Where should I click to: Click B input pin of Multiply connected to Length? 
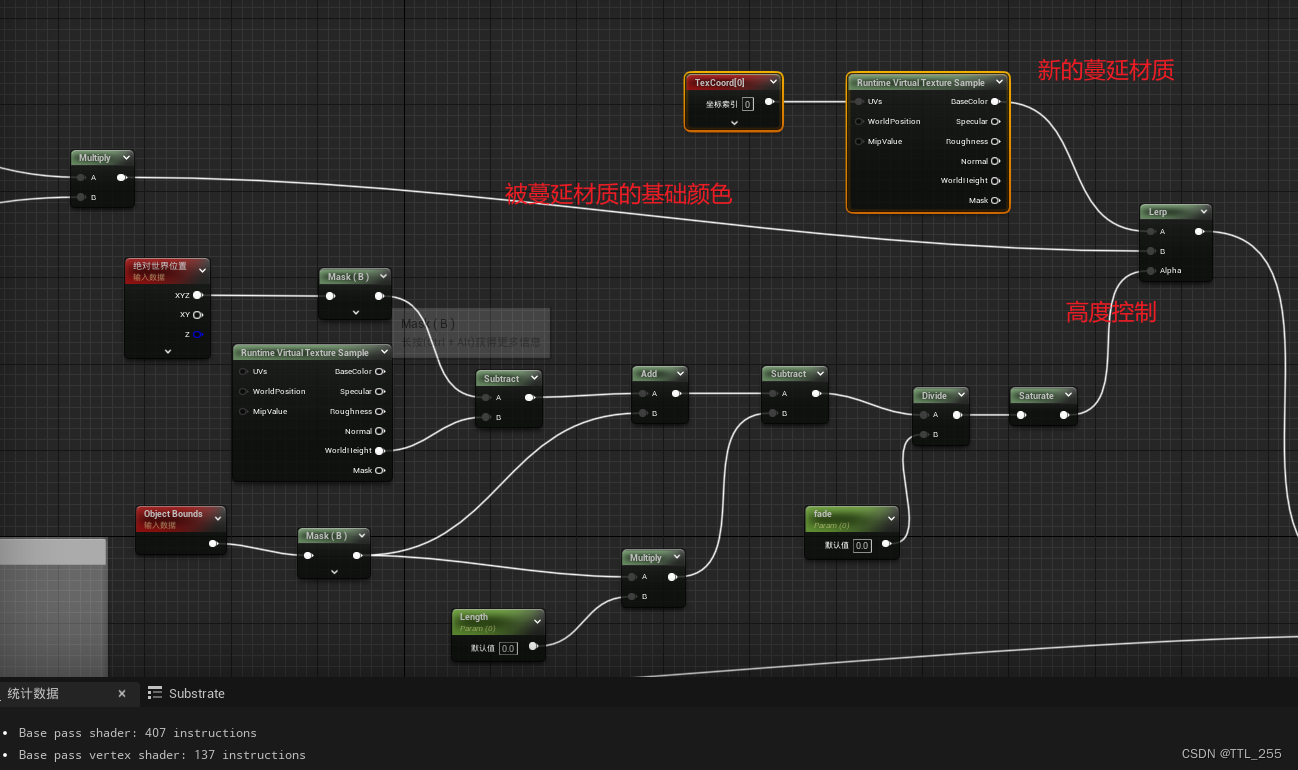pyautogui.click(x=633, y=596)
